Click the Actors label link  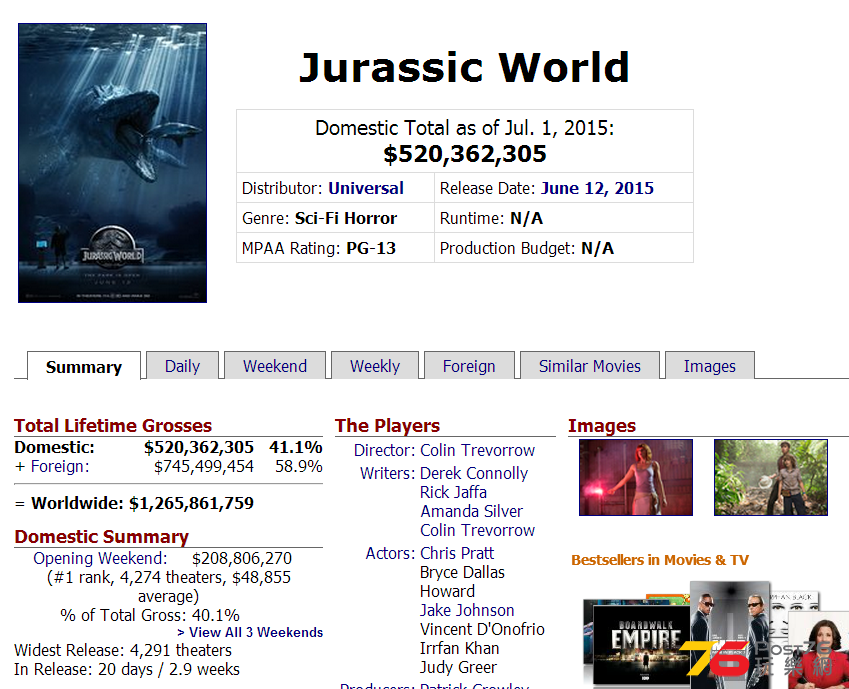390,553
